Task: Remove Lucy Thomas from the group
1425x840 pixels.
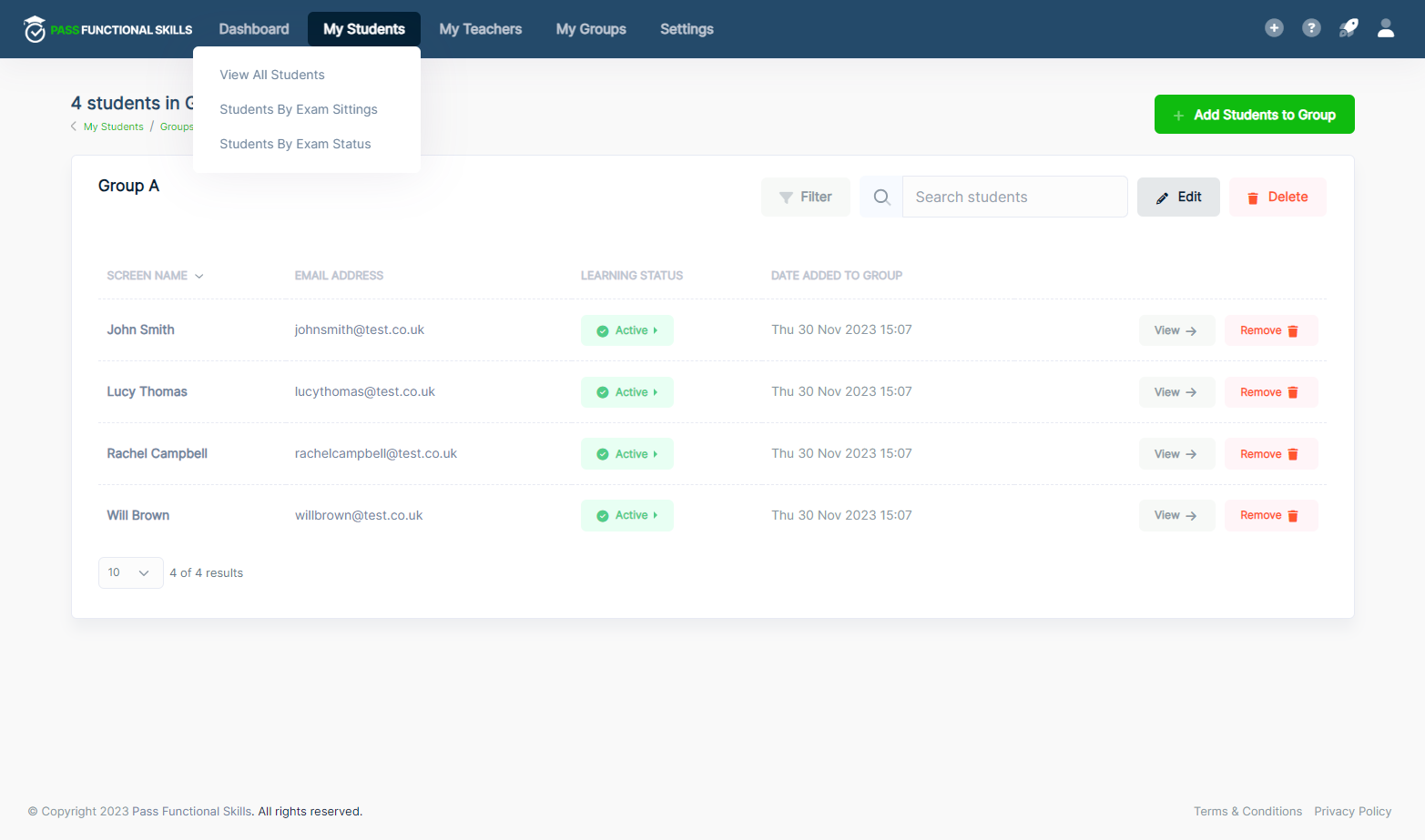Action: pos(1271,392)
